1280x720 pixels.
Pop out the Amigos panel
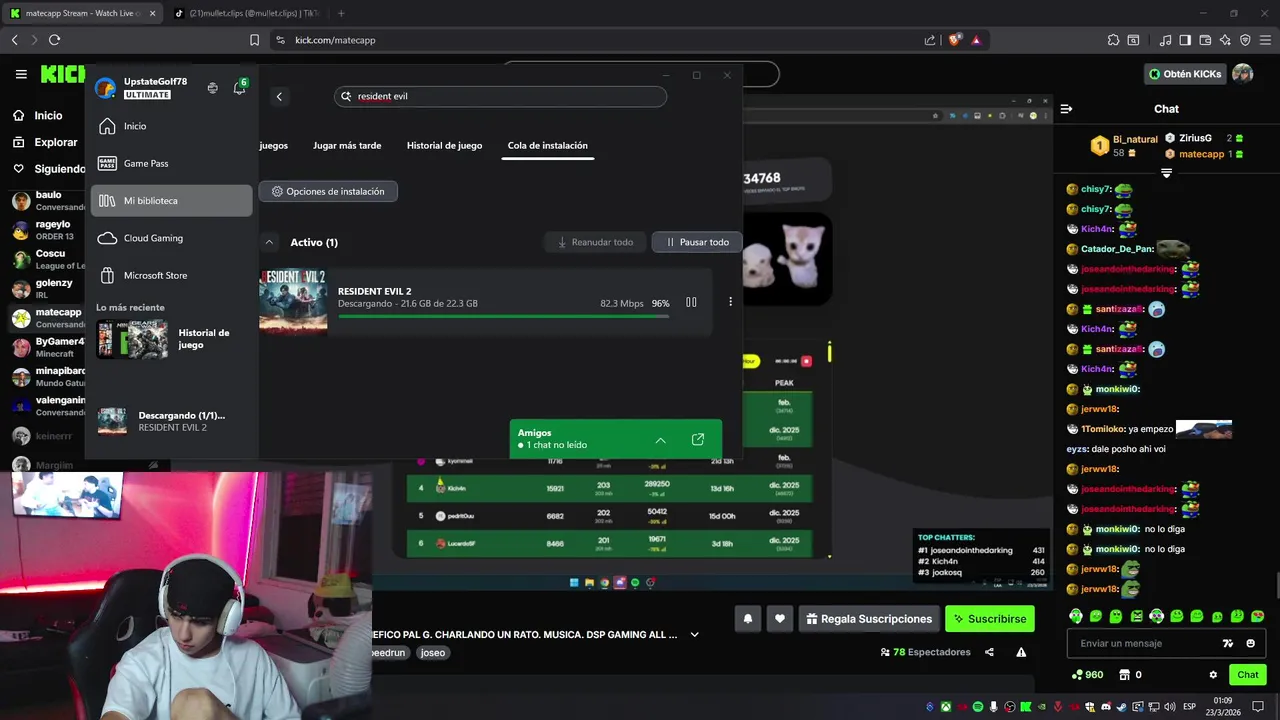point(698,440)
